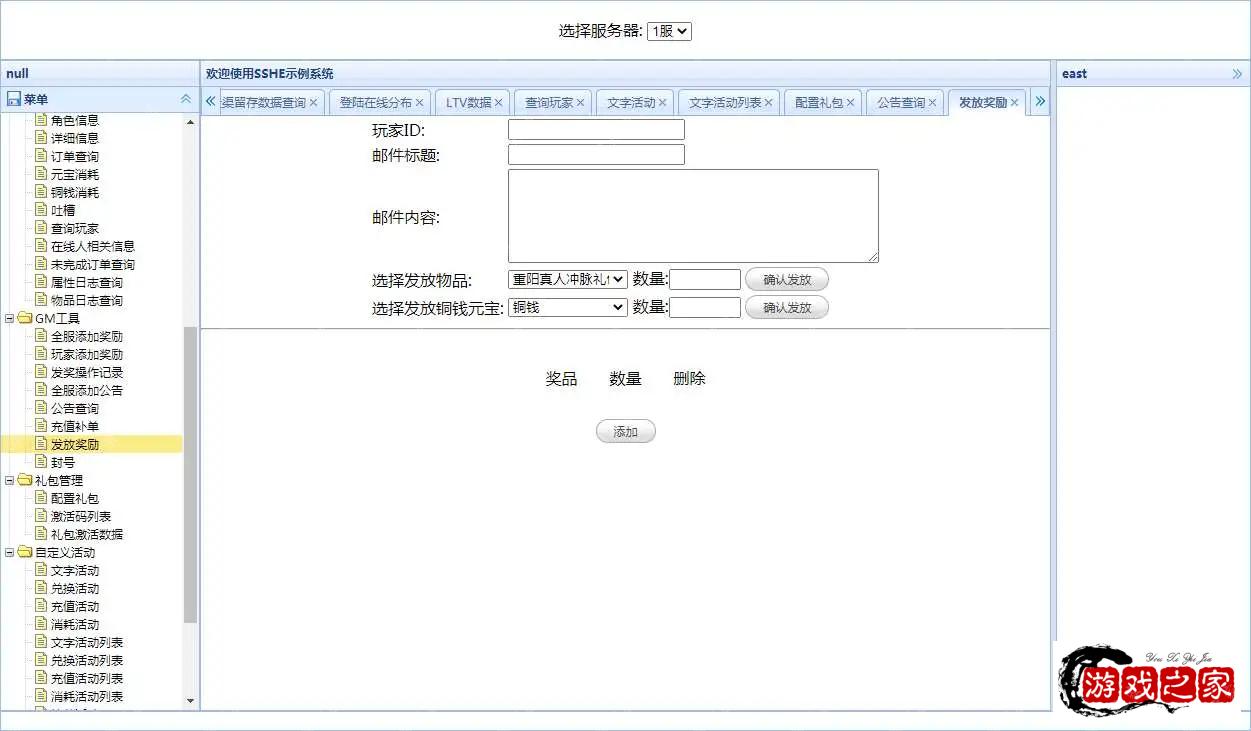1251x731 pixels.
Task: Close the 公告查询 tab
Action: [932, 101]
